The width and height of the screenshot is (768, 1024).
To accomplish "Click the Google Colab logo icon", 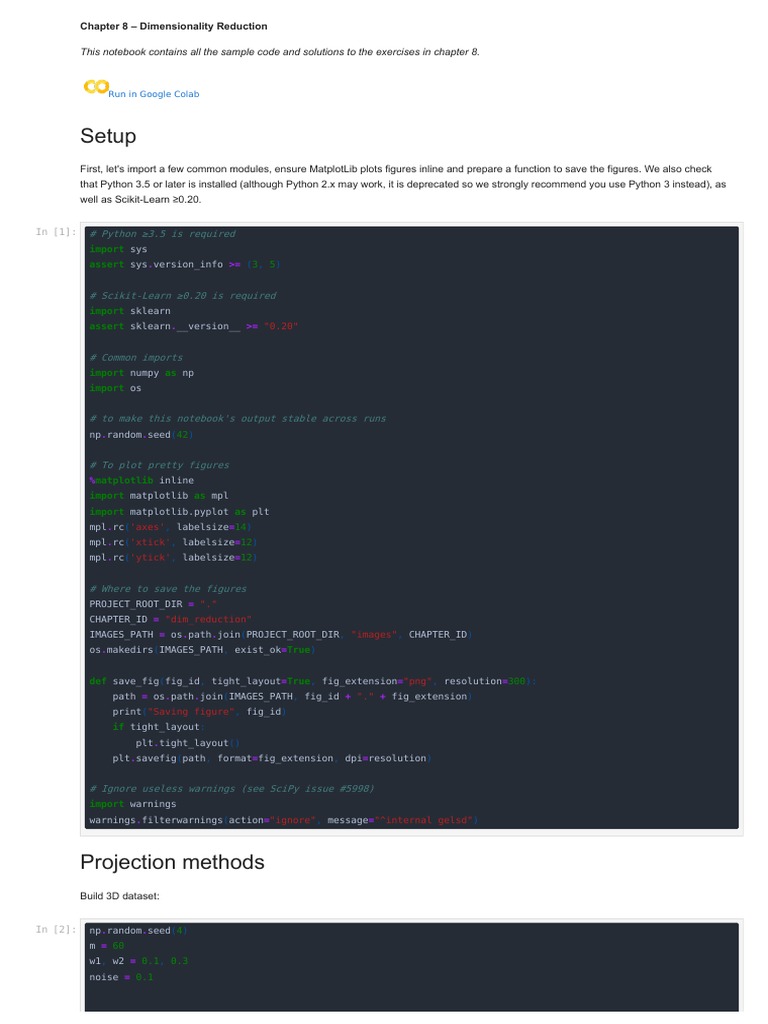I will (x=96, y=86).
